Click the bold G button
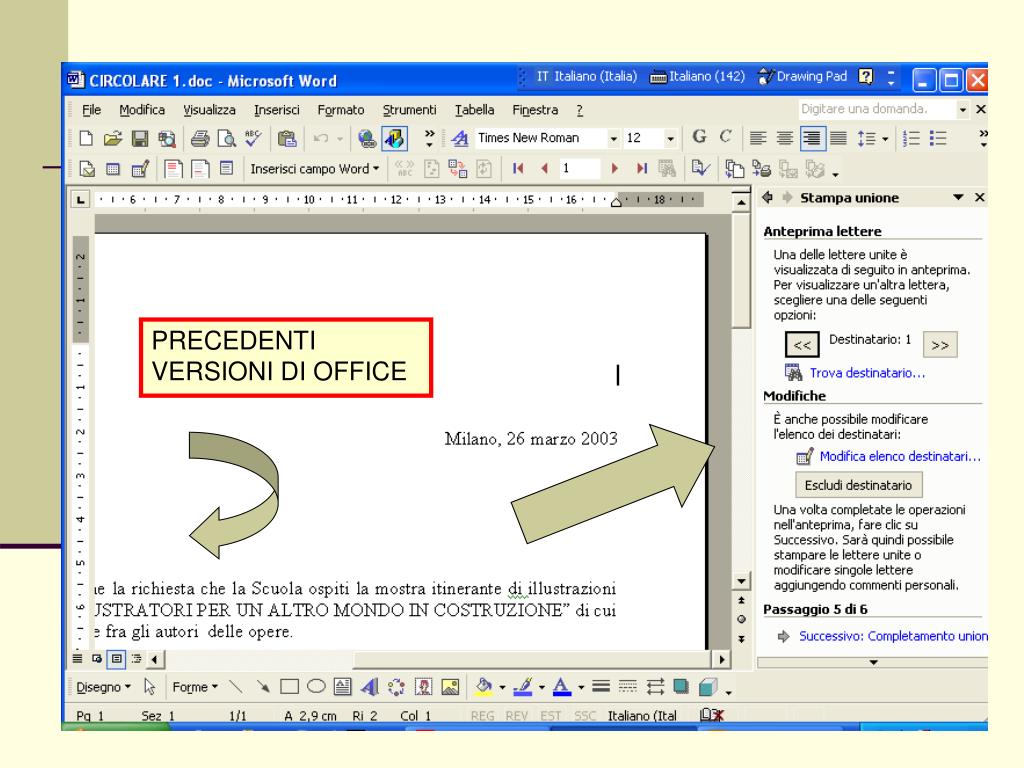Viewport: 1024px width, 768px height. coord(699,136)
